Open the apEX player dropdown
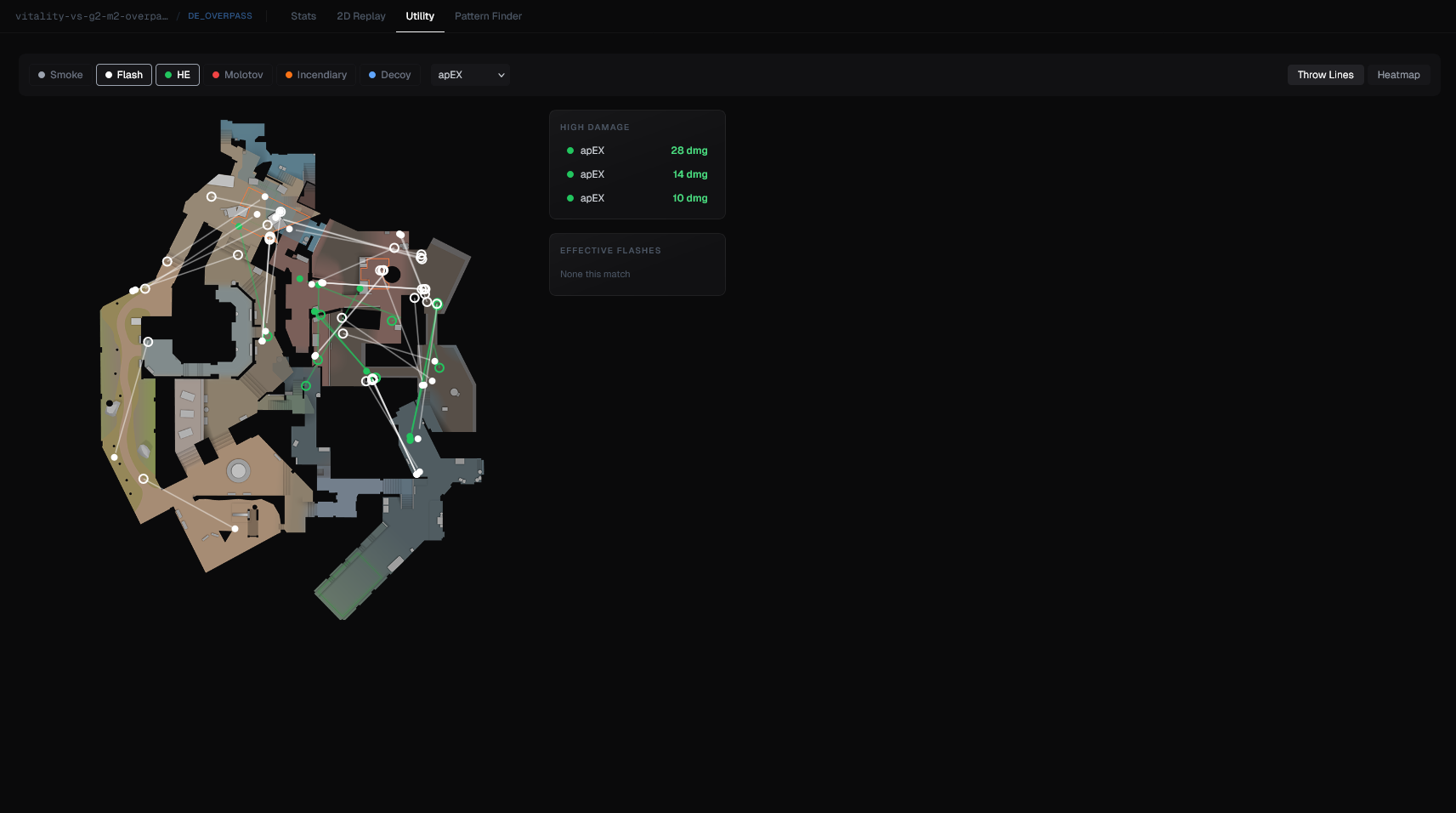 (x=470, y=75)
